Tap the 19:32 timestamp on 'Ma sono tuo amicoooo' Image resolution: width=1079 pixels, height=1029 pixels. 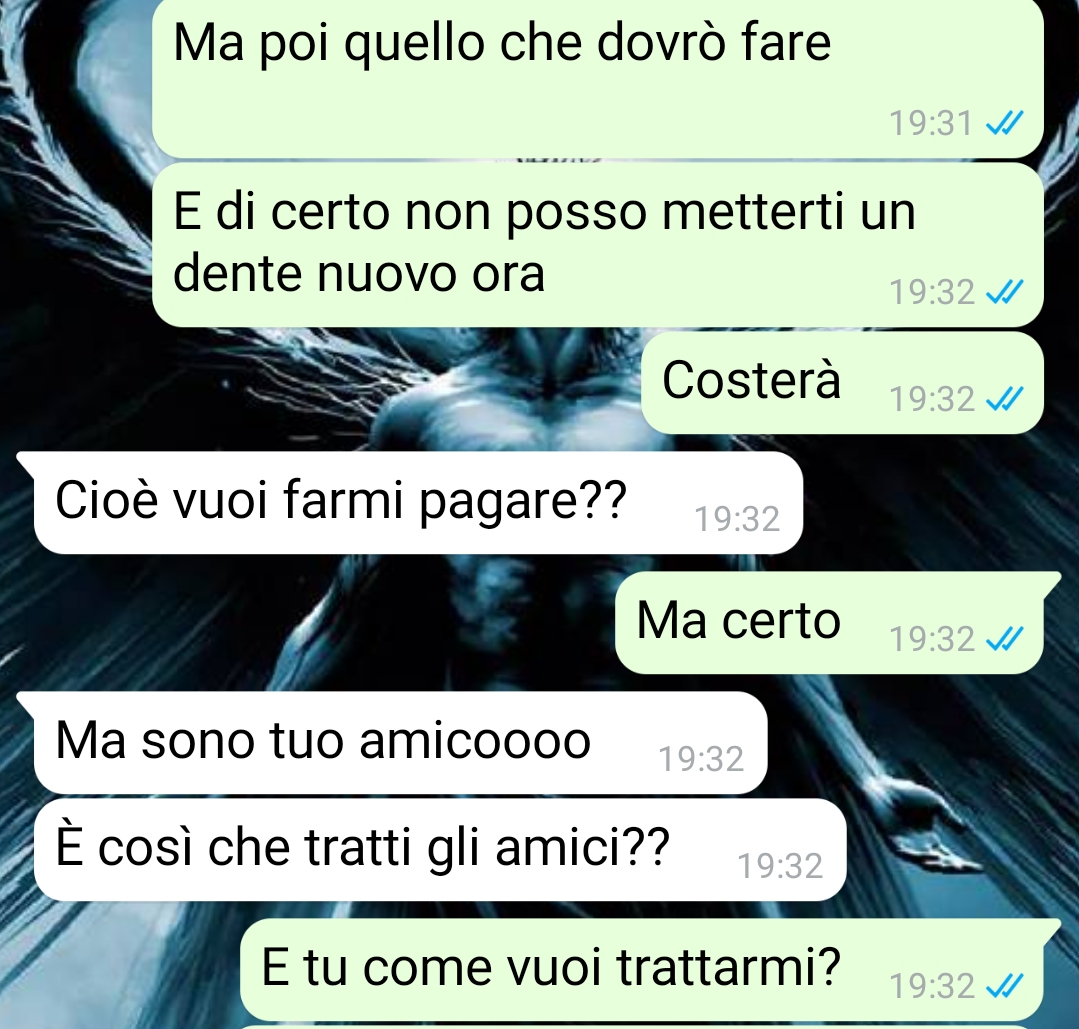[x=701, y=759]
